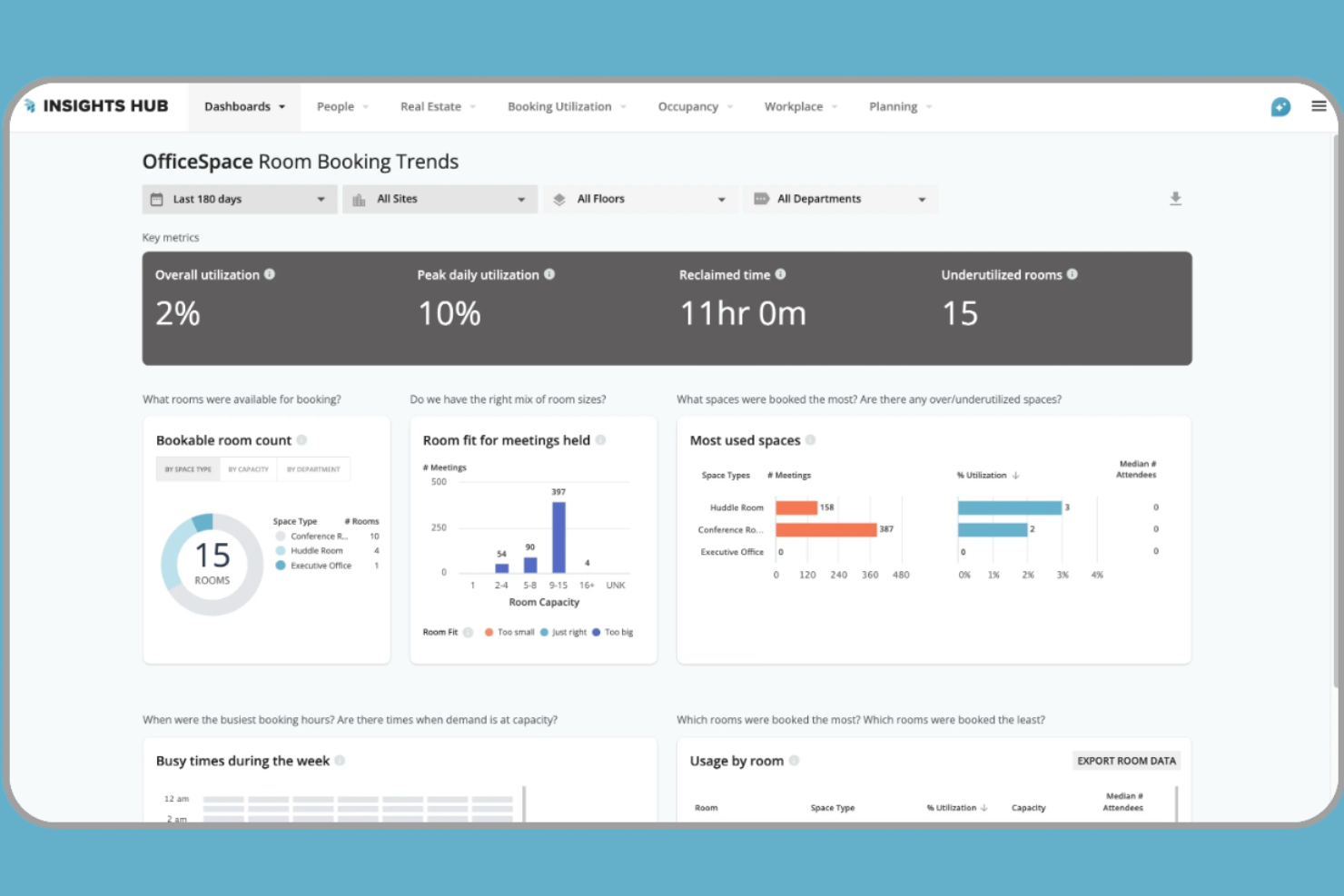Click the Room Fit legend info icon
The width and height of the screenshot is (1344, 896).
pos(468,633)
